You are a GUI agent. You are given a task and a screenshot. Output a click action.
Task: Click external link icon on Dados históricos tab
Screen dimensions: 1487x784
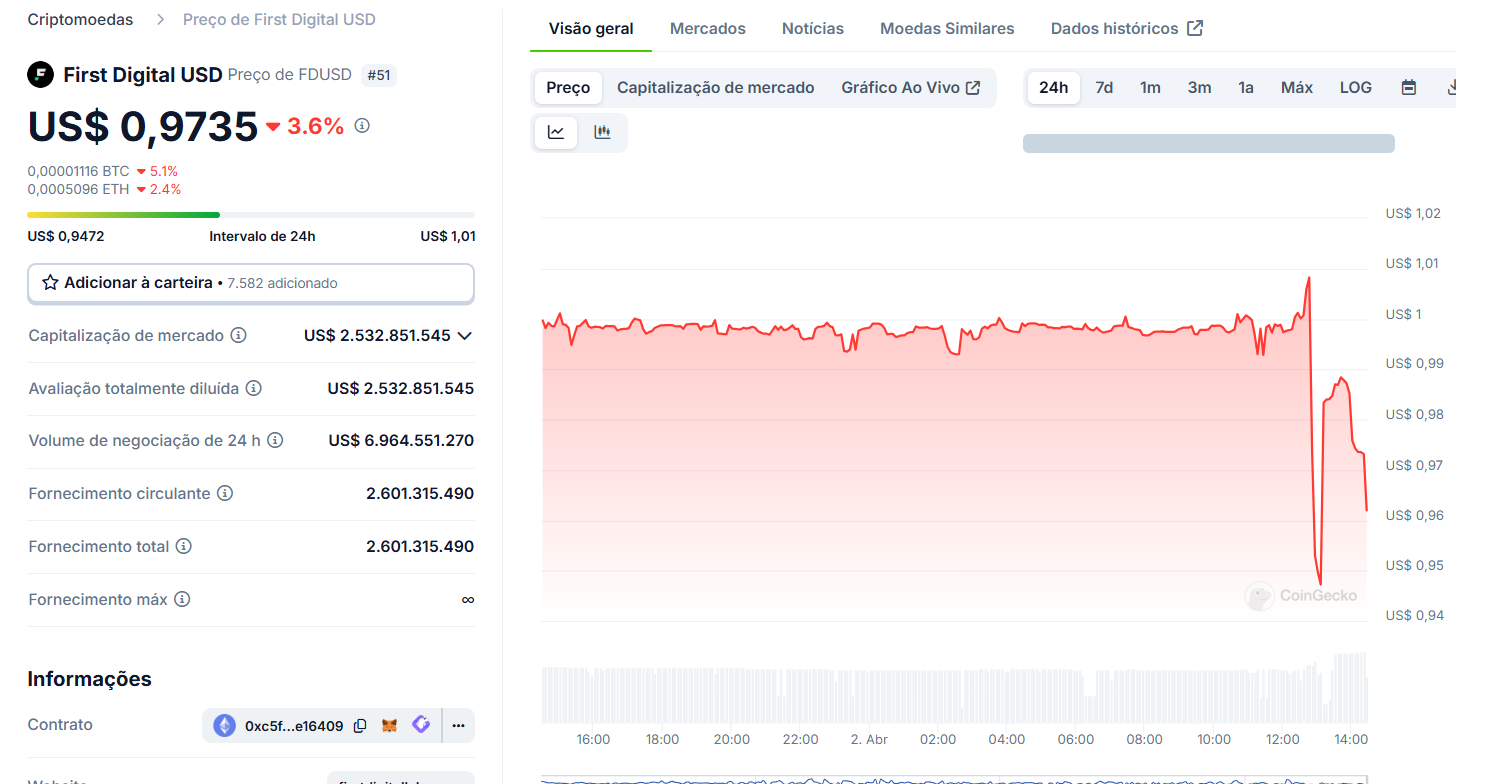coord(1194,28)
